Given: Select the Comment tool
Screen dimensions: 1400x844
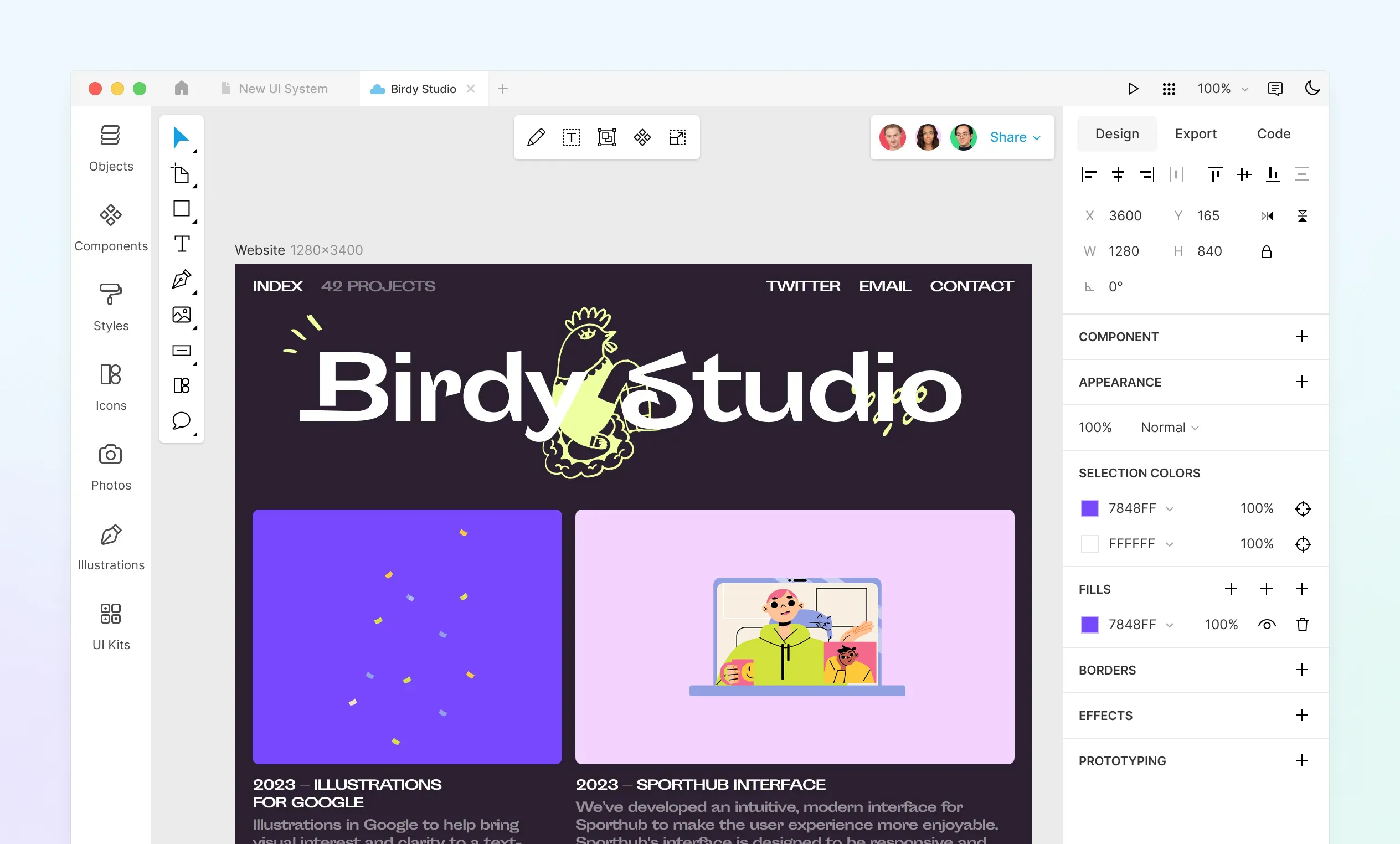Looking at the screenshot, I should point(181,419).
